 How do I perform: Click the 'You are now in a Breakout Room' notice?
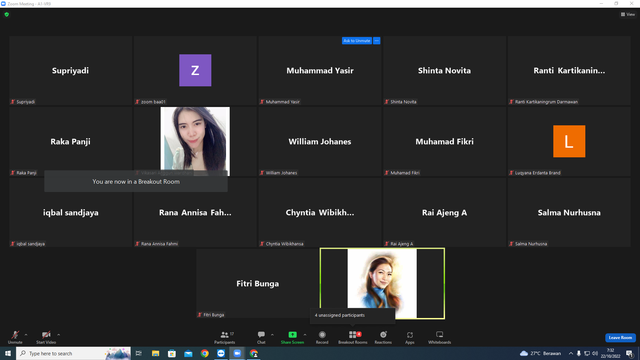136,182
